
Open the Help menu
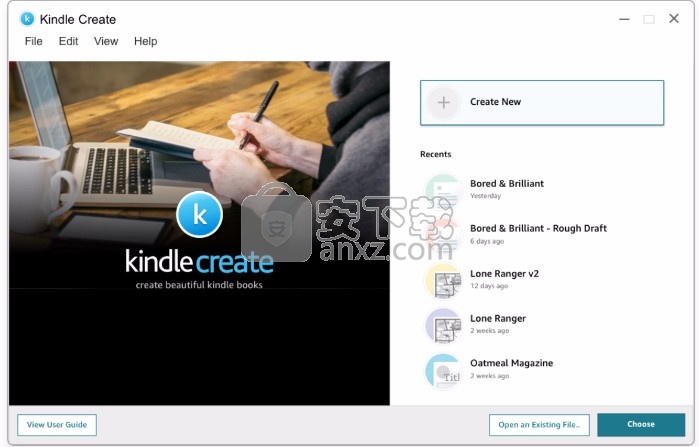click(145, 41)
